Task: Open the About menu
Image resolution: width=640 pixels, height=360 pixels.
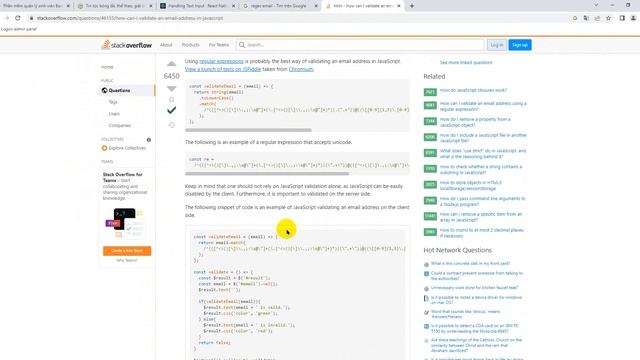Action: tap(166, 45)
